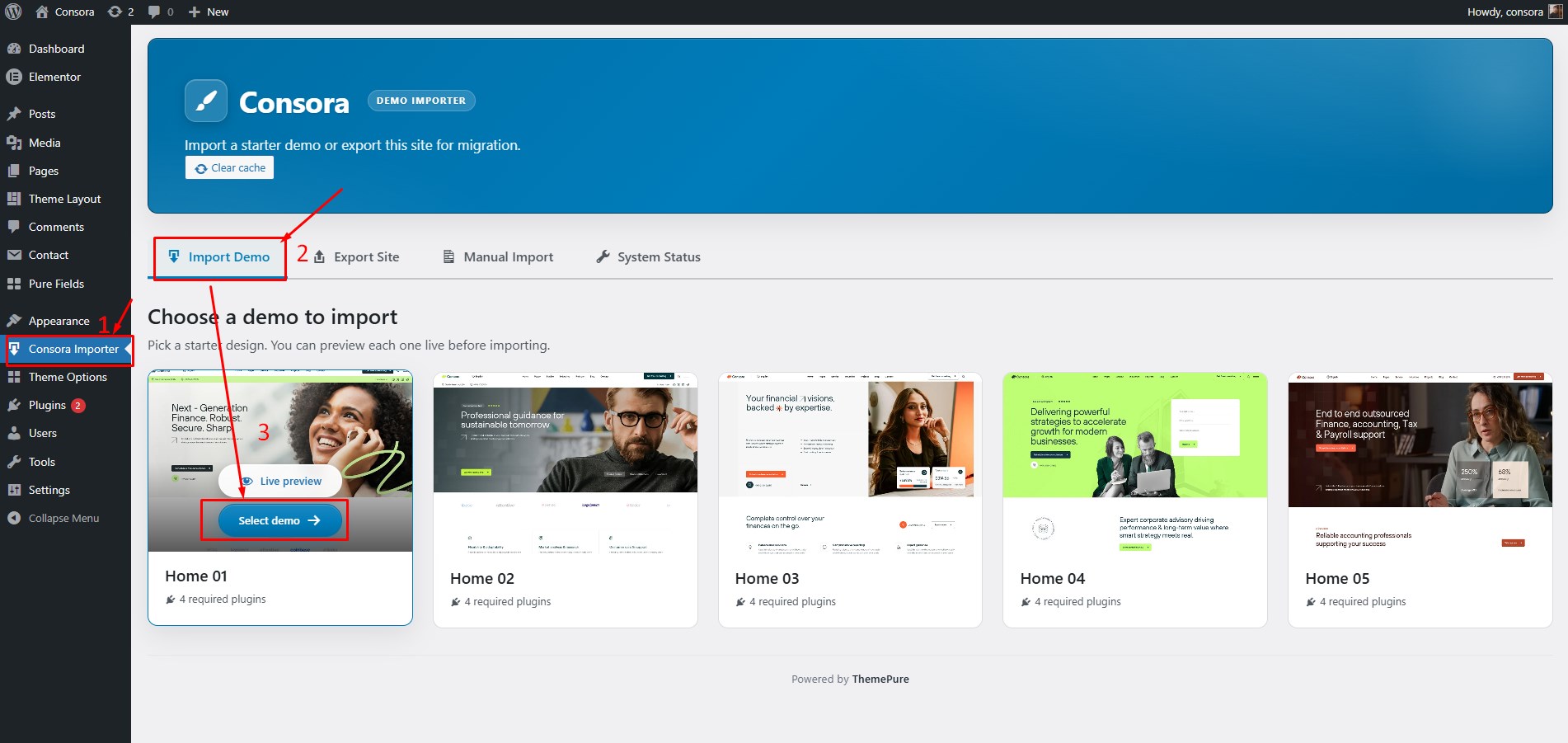Click the Consora brush logo in banner
The width and height of the screenshot is (1568, 743).
point(206,101)
